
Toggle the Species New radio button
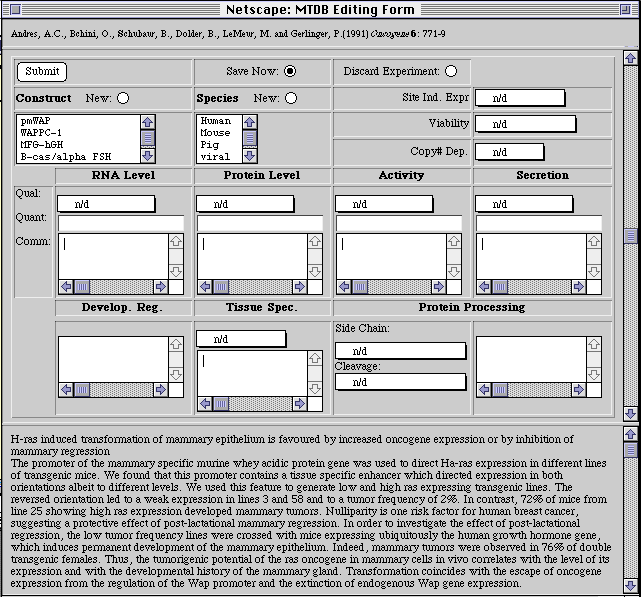[291, 98]
